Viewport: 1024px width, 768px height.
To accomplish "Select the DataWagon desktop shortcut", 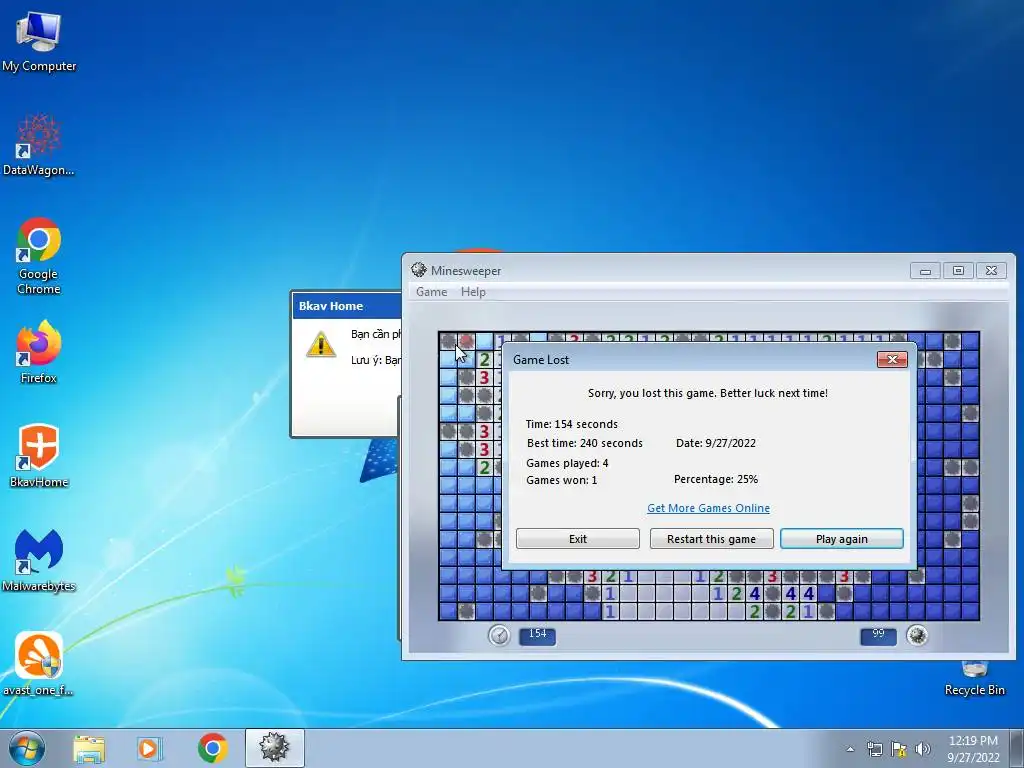I will point(39,145).
